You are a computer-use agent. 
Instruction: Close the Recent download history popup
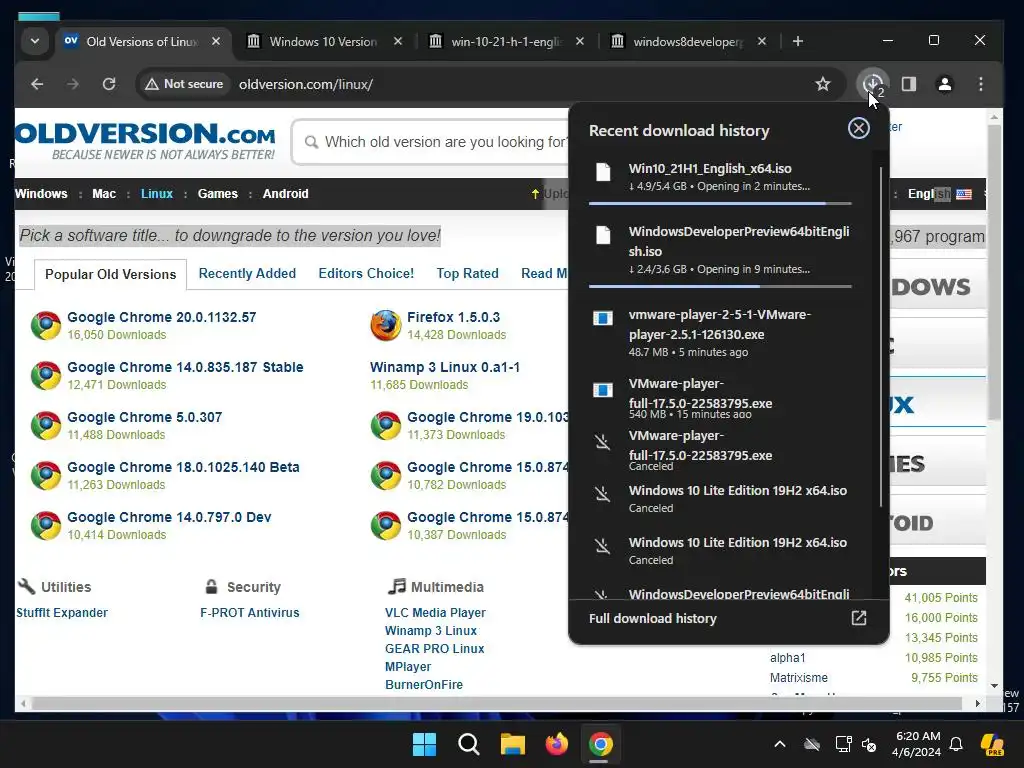[858, 128]
